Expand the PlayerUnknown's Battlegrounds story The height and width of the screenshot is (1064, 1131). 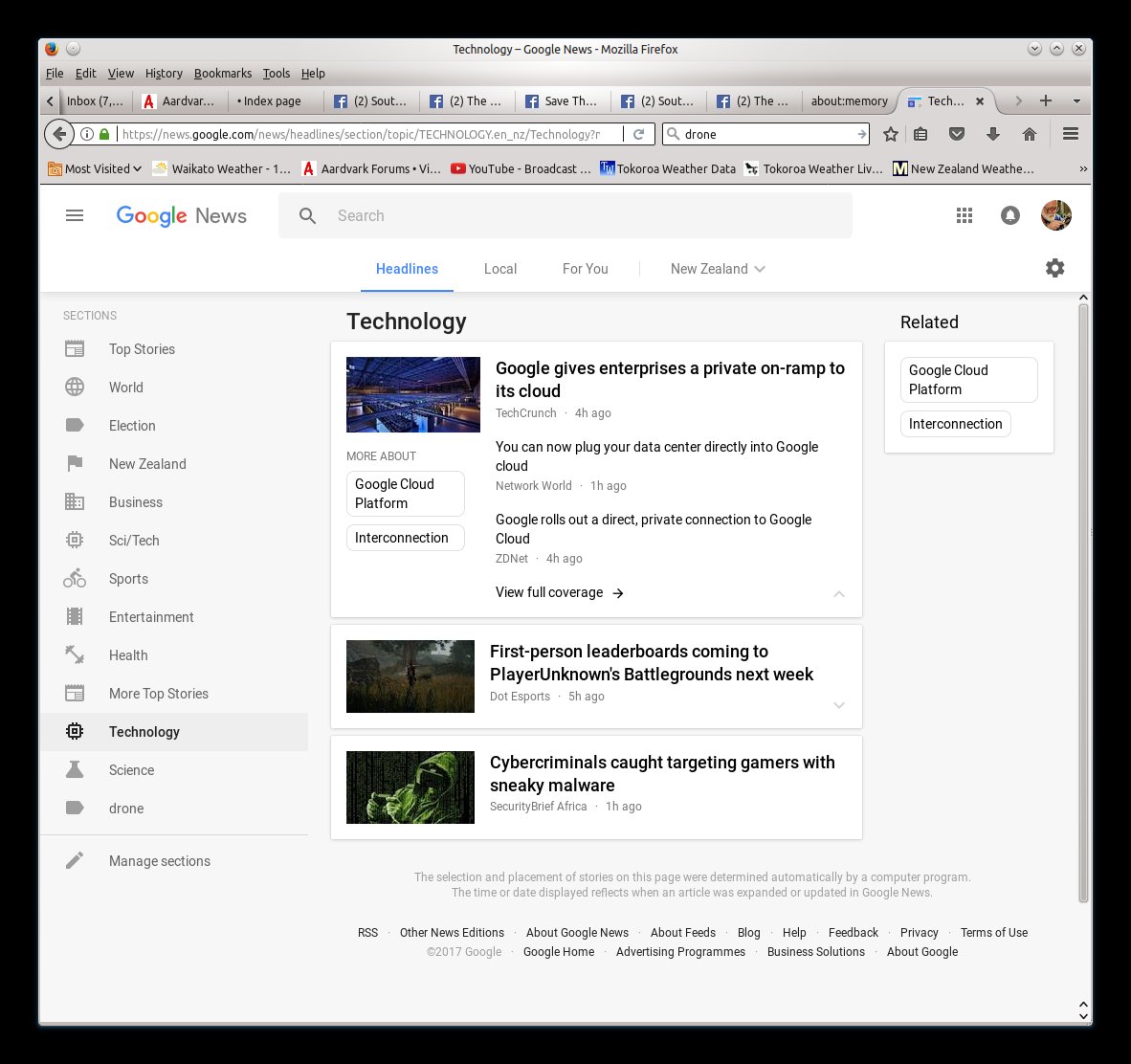coord(839,705)
